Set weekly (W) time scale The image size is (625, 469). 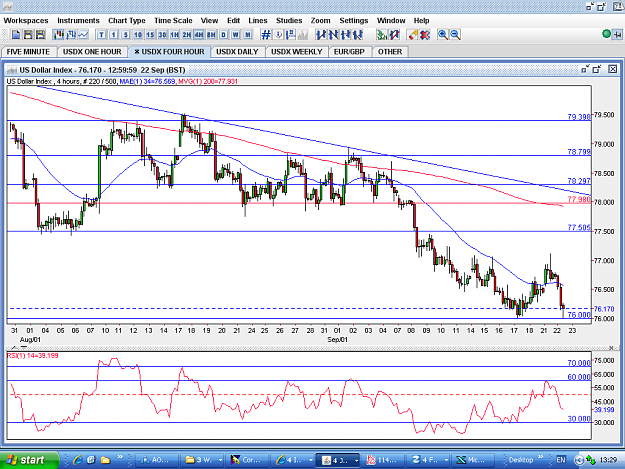[x=236, y=35]
